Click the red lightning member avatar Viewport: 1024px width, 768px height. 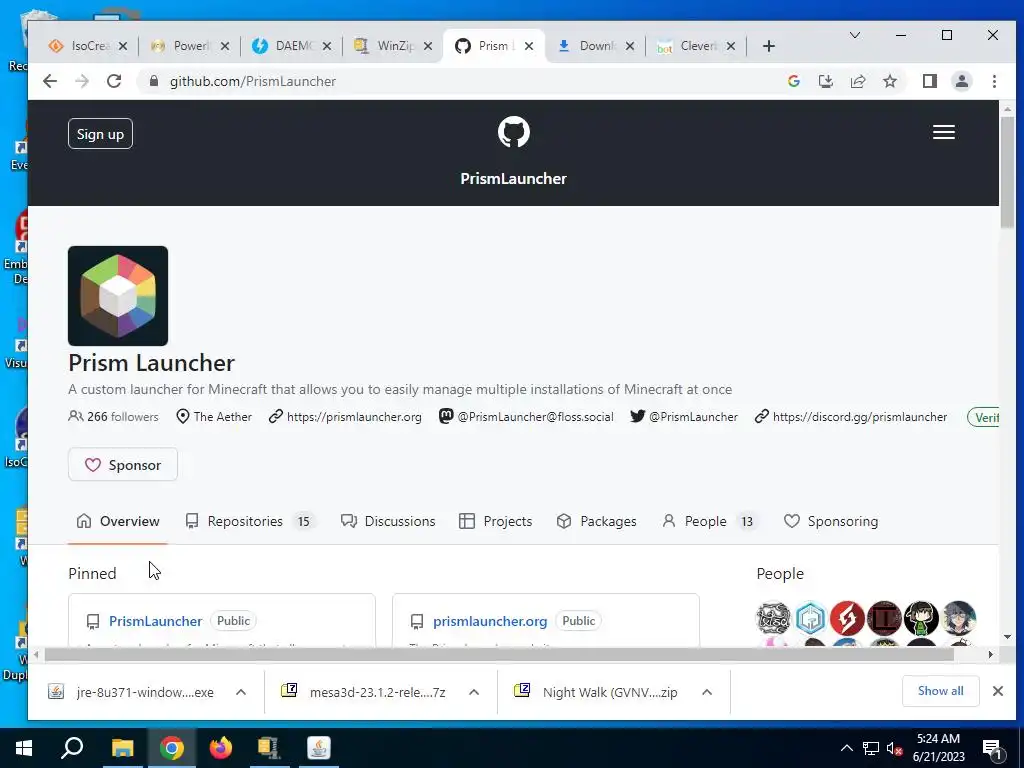click(847, 618)
